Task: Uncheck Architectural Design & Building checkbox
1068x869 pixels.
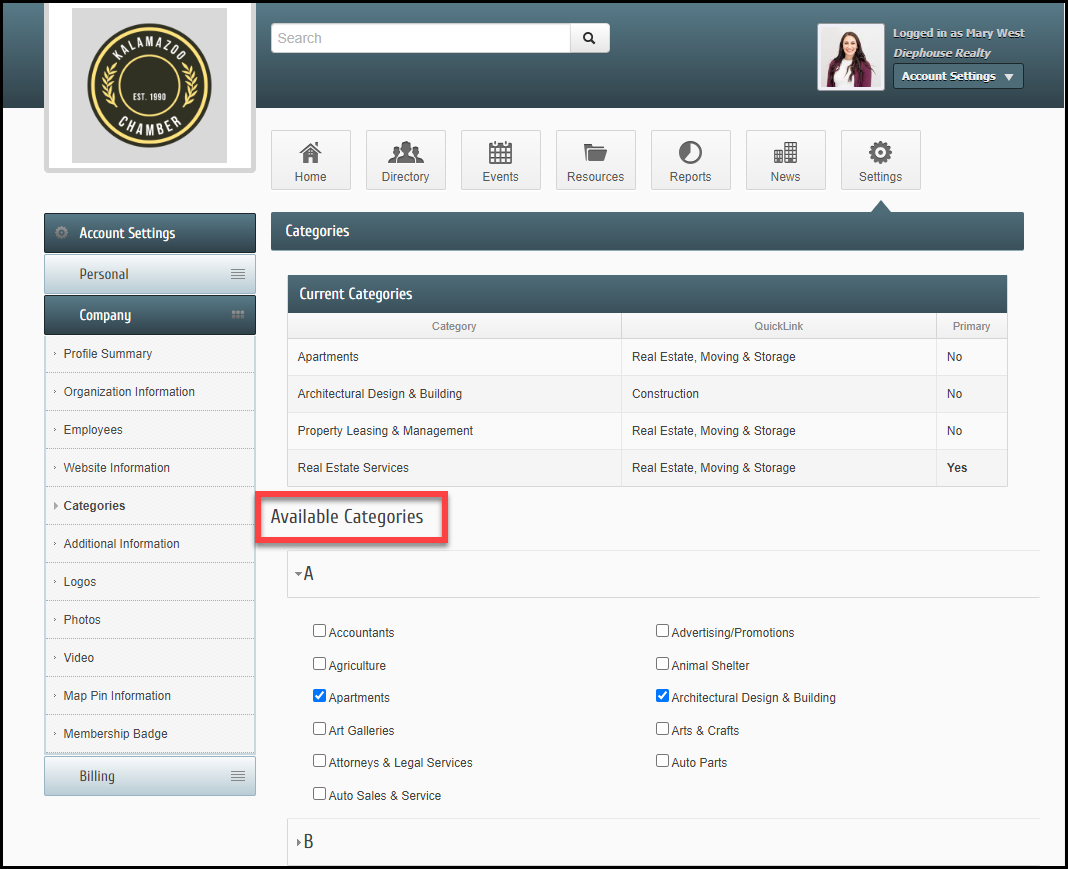Action: [x=663, y=696]
